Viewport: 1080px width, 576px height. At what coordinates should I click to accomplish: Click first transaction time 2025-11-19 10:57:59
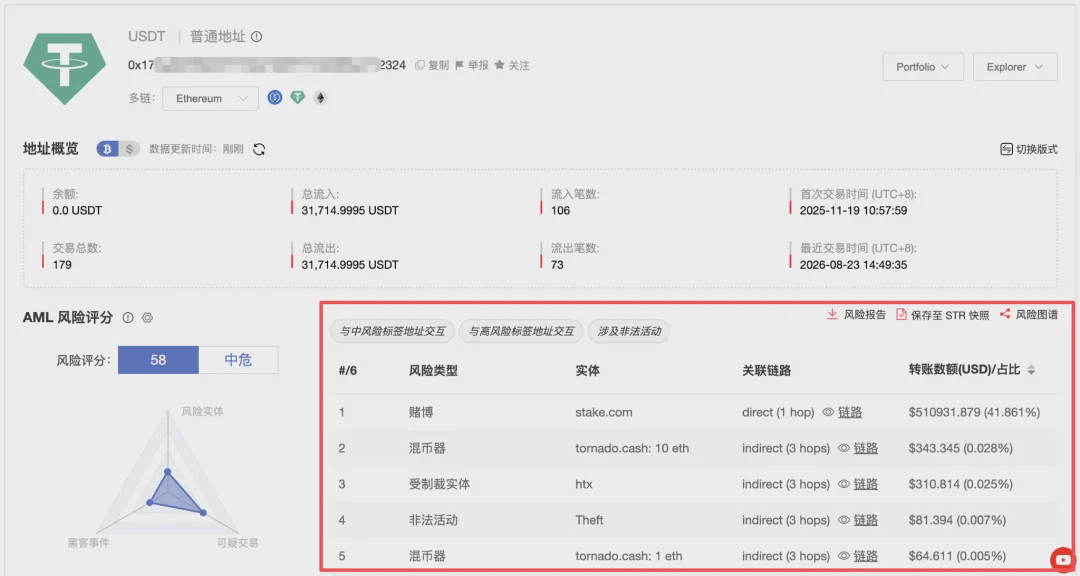point(853,210)
